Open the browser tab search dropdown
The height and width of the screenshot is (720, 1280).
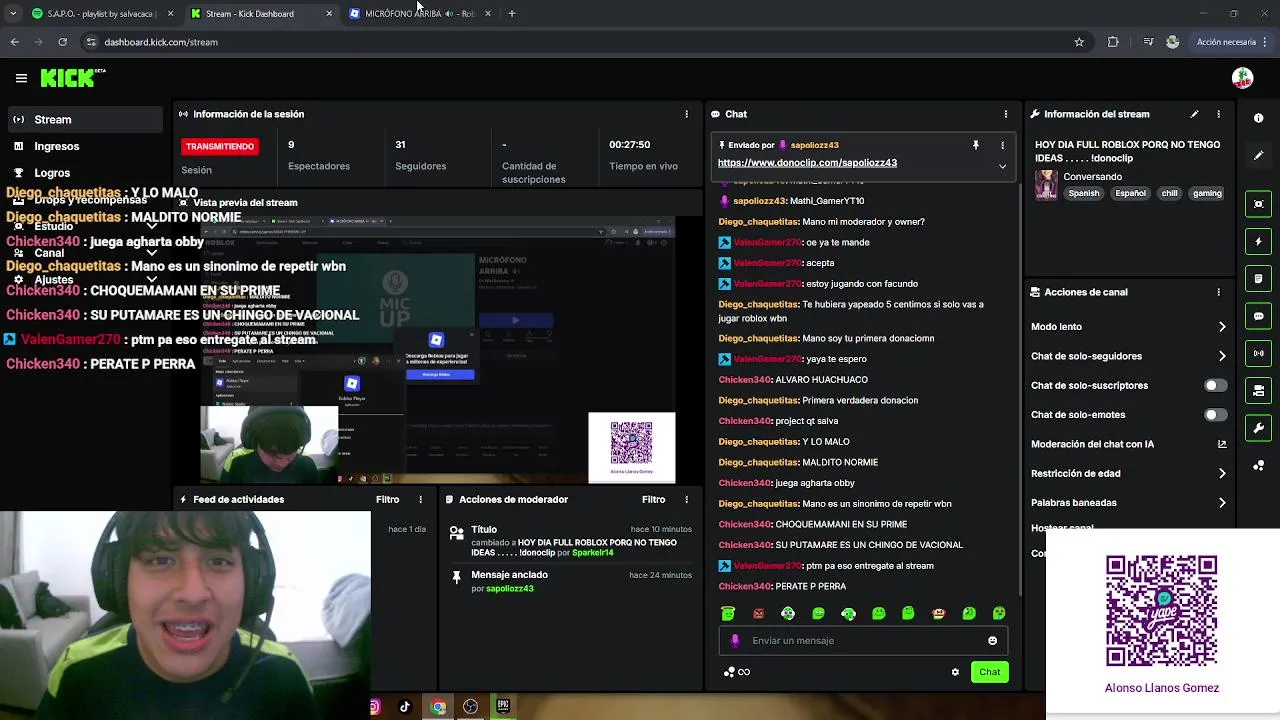13,14
